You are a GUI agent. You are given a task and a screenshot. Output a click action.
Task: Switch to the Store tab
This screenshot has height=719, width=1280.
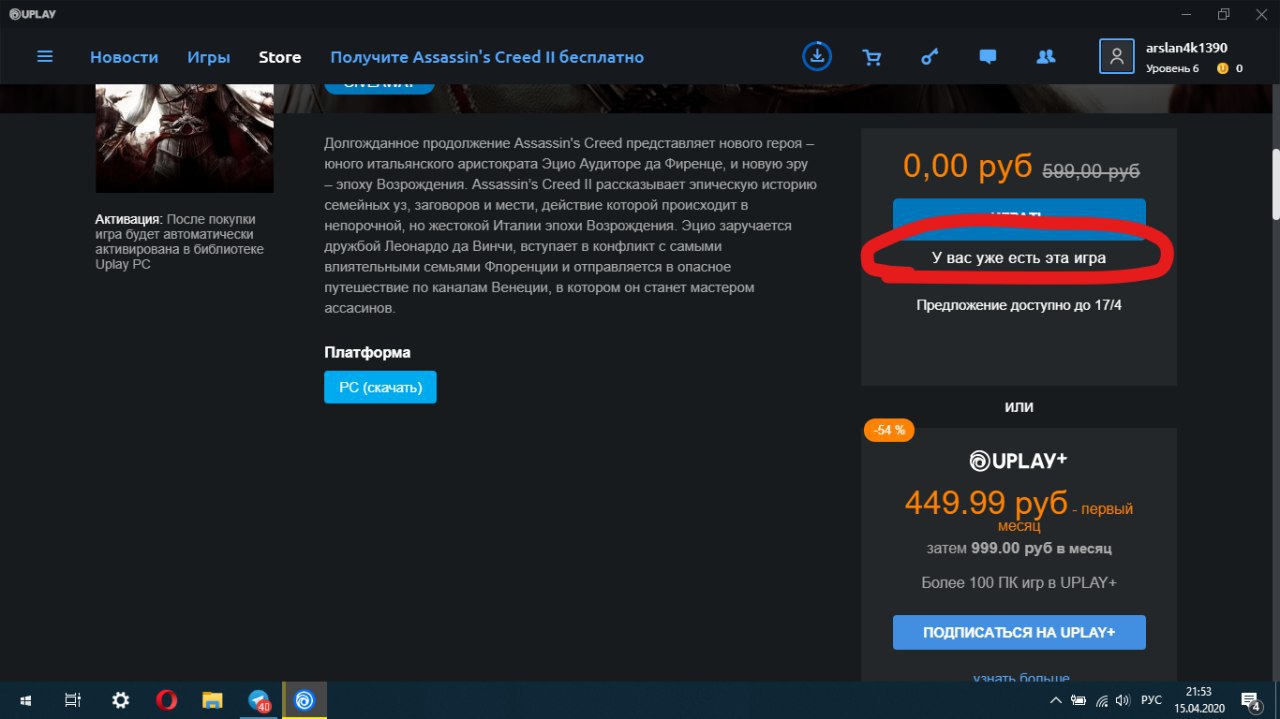click(280, 57)
